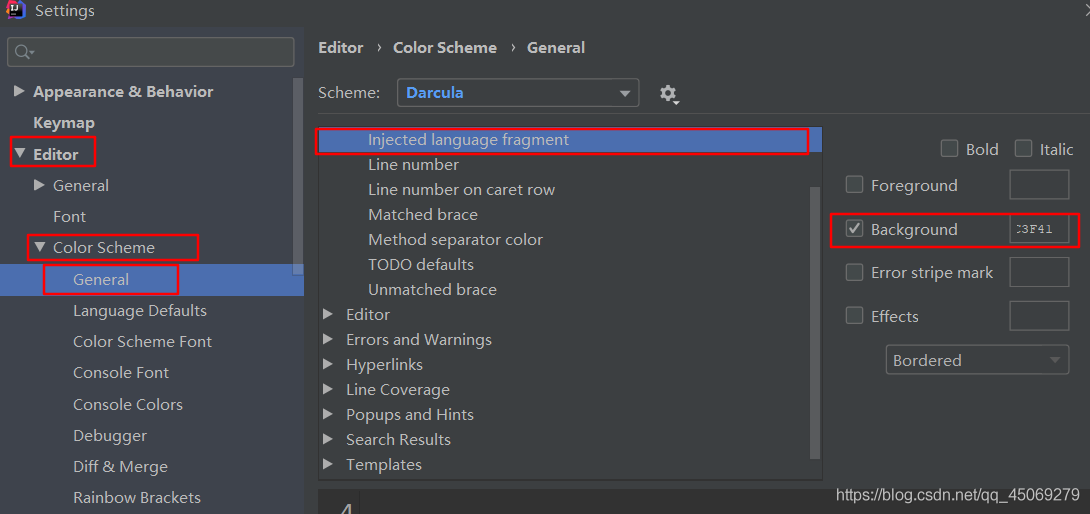This screenshot has width=1090, height=514.
Task: Open Font settings page
Action: [70, 216]
